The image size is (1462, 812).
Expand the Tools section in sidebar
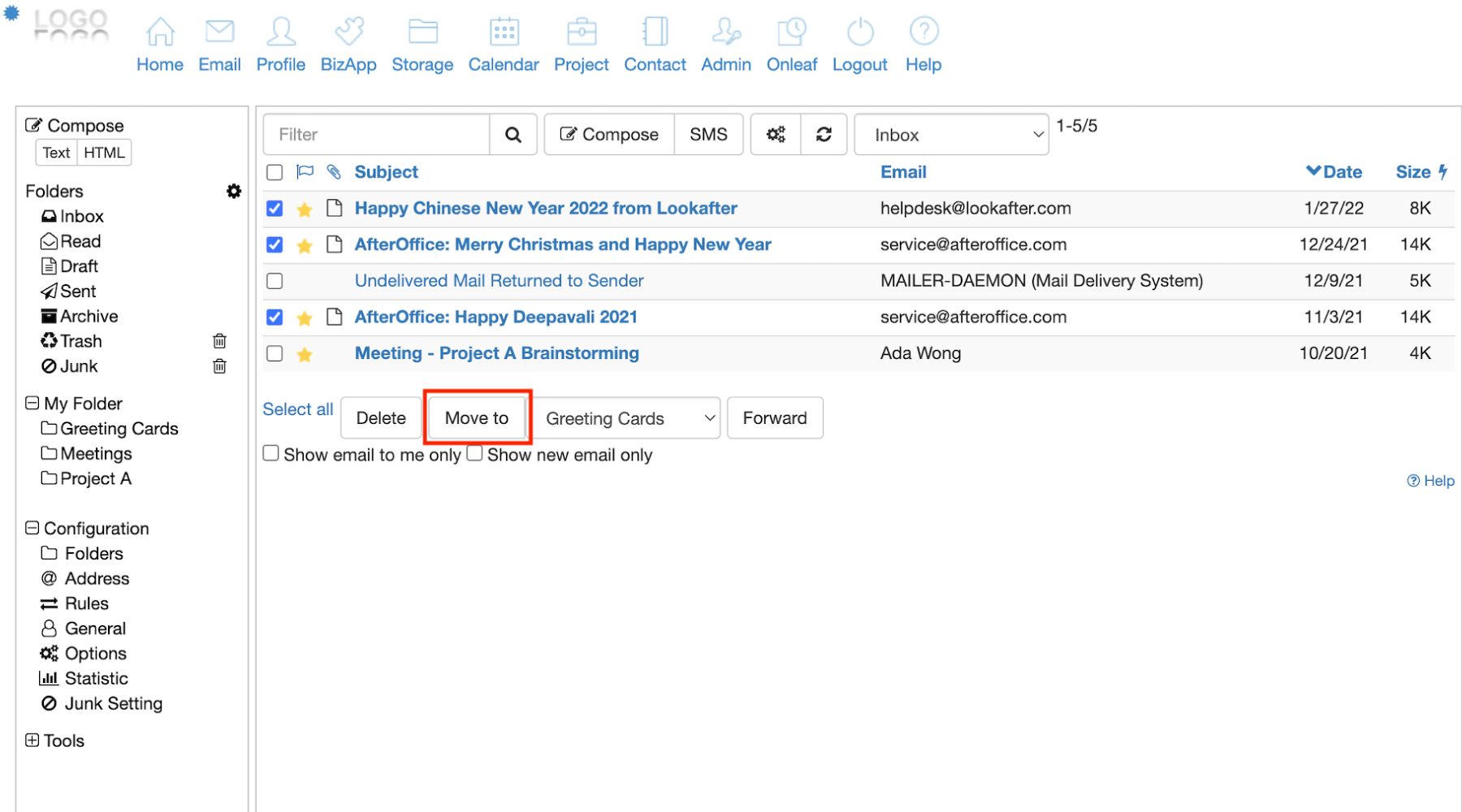pos(32,741)
